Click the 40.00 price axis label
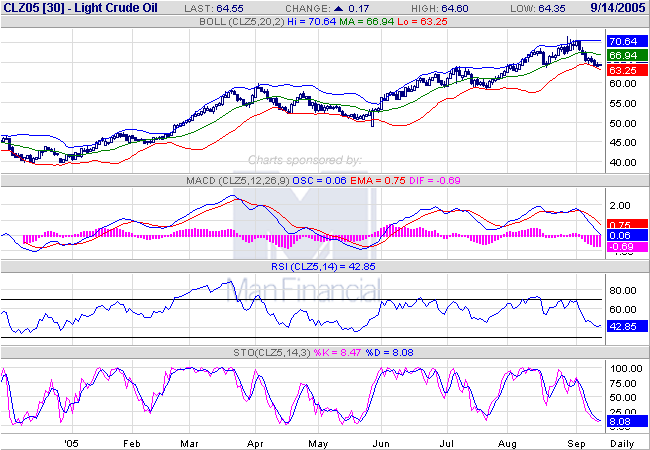Screen dimensions: 650x450 point(623,162)
